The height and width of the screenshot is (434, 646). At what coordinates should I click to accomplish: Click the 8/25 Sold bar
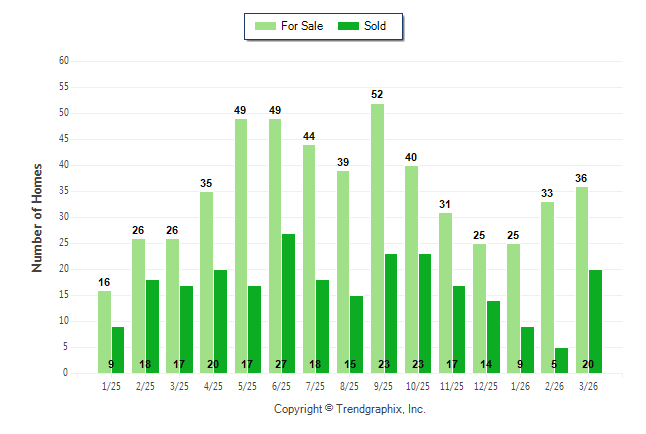pos(356,334)
